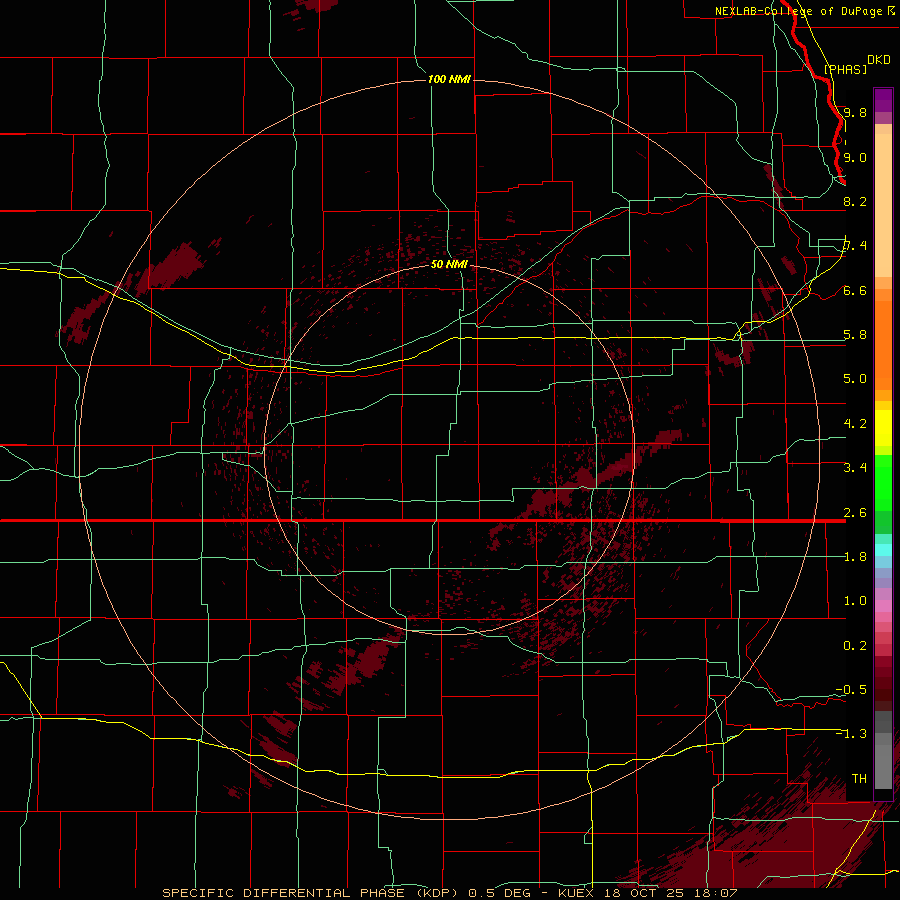Click the 50 NMI range ring label
Viewport: 900px width, 900px height.
(x=449, y=264)
